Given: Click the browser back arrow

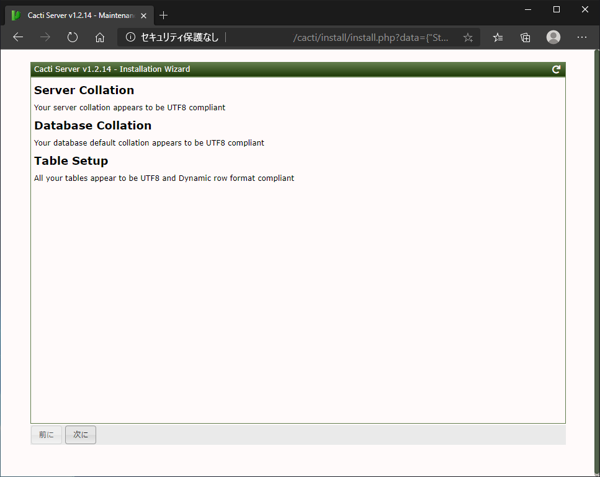Looking at the screenshot, I should point(18,37).
